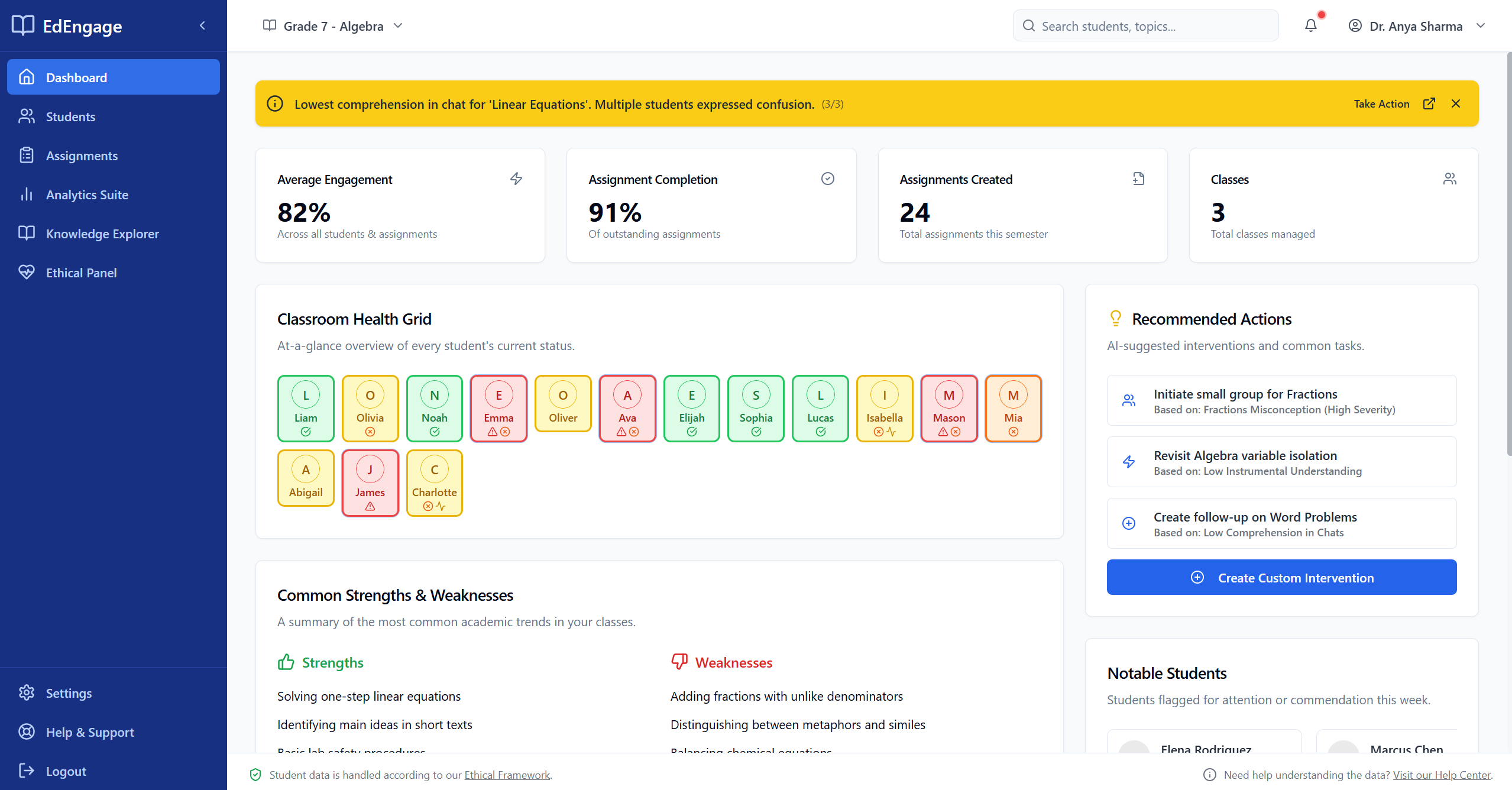Click the document icon on Assignments Created card

click(x=1139, y=178)
